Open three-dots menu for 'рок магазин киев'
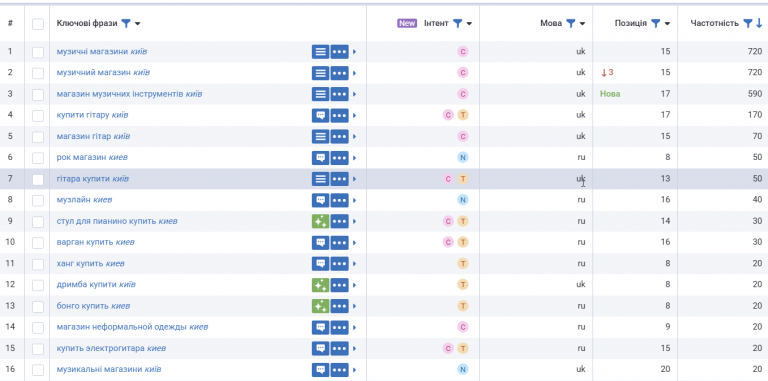The height and width of the screenshot is (381, 768). coord(339,158)
